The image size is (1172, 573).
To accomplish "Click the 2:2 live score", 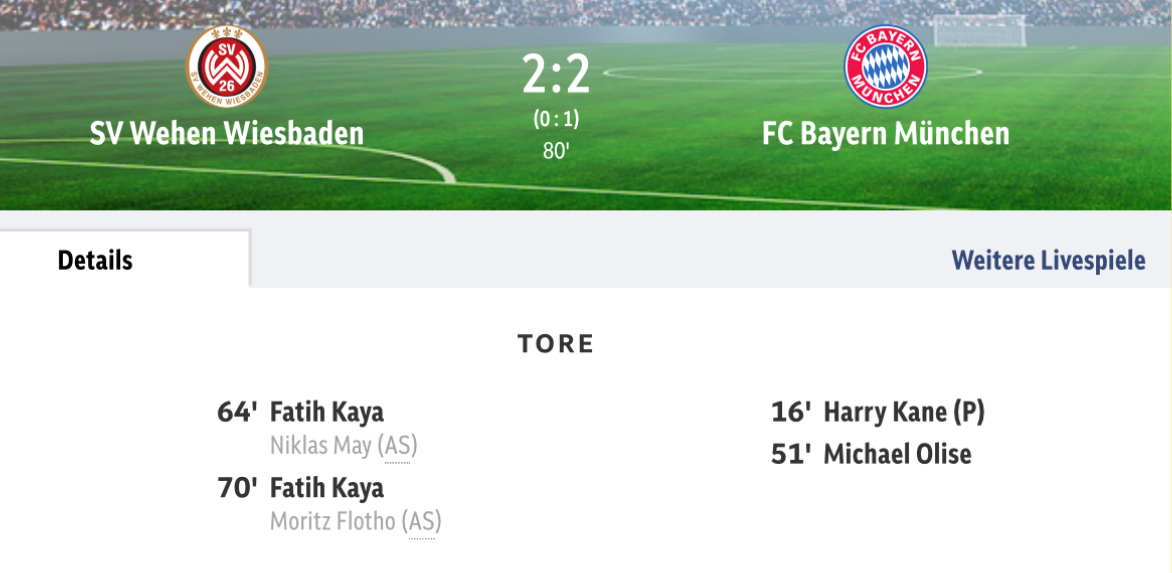I will (x=556, y=75).
